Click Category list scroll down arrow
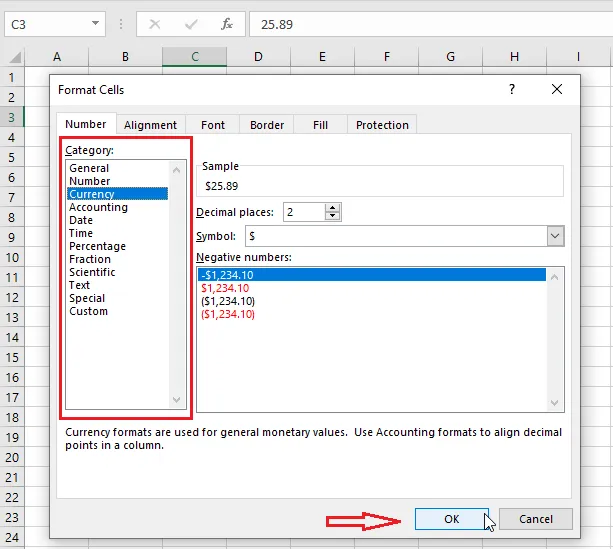Image resolution: width=613 pixels, height=549 pixels. pyautogui.click(x=176, y=400)
